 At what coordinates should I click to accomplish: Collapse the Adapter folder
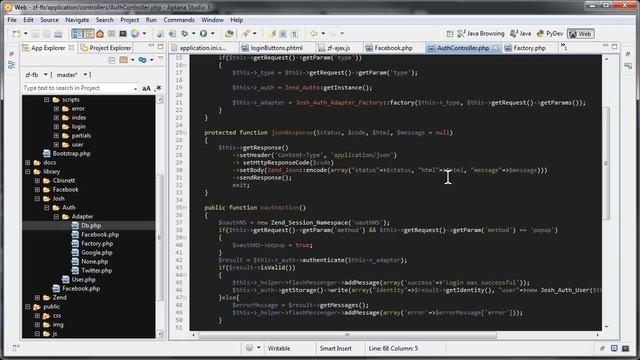(56, 216)
